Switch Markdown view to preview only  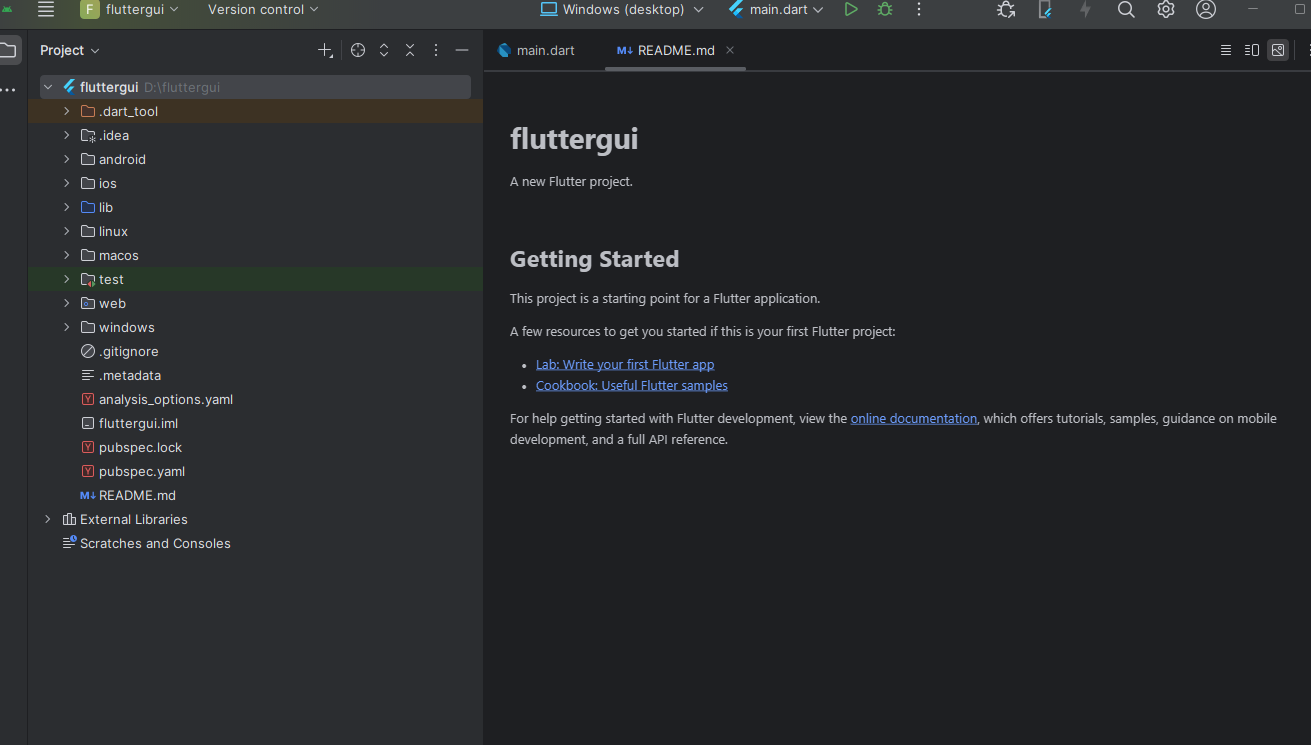coord(1278,50)
